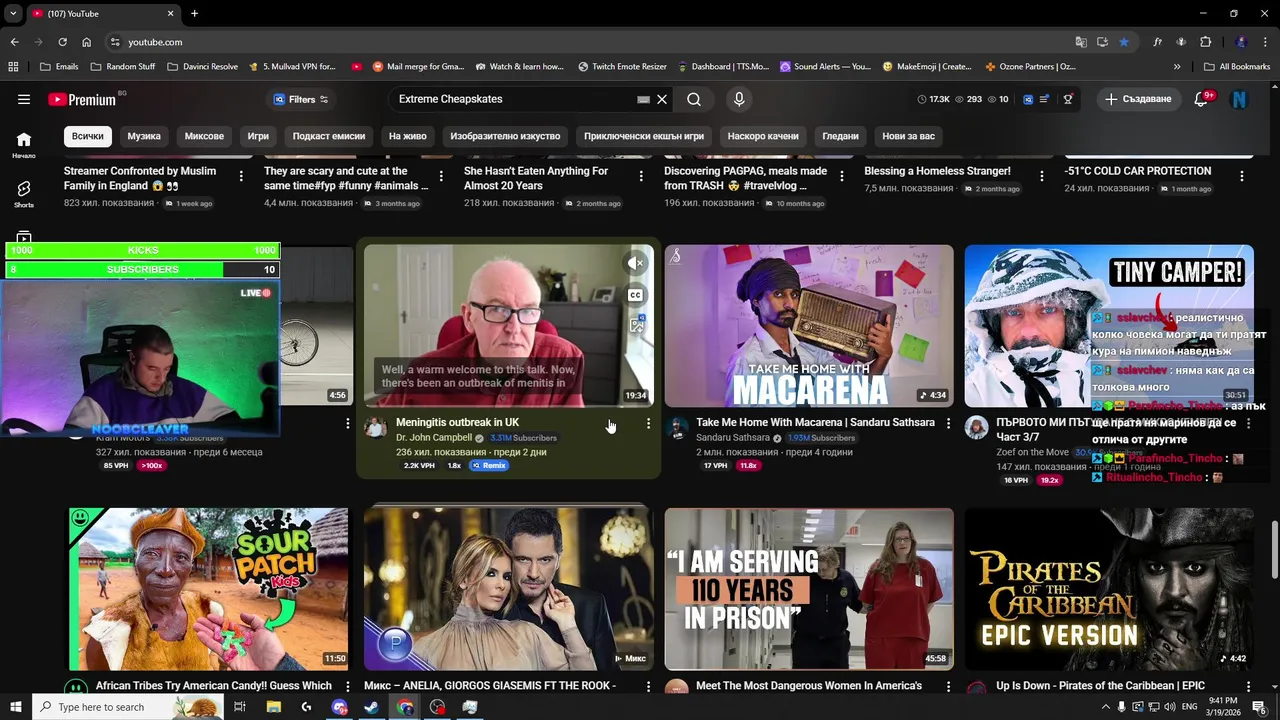Open more options for She Hasn't Eaten Anything video

click(x=641, y=176)
